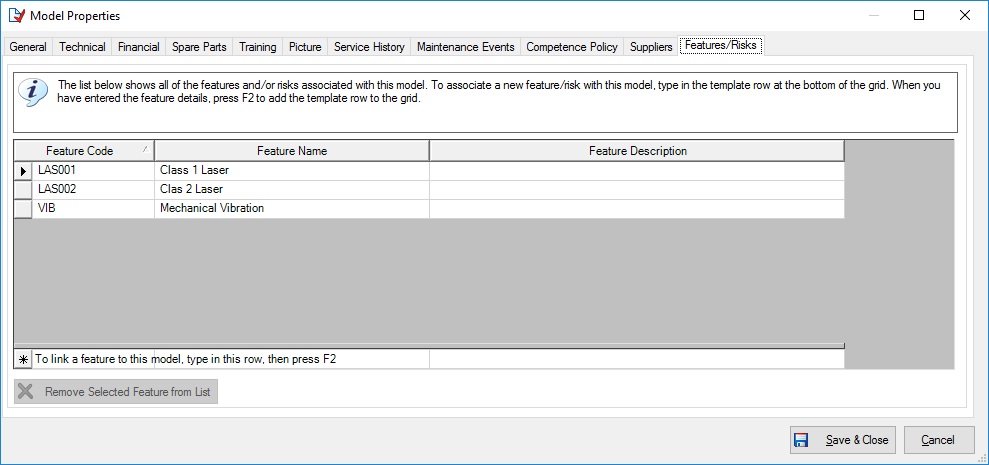Switch to the General tab
Screen dimensions: 989x465
click(28, 47)
